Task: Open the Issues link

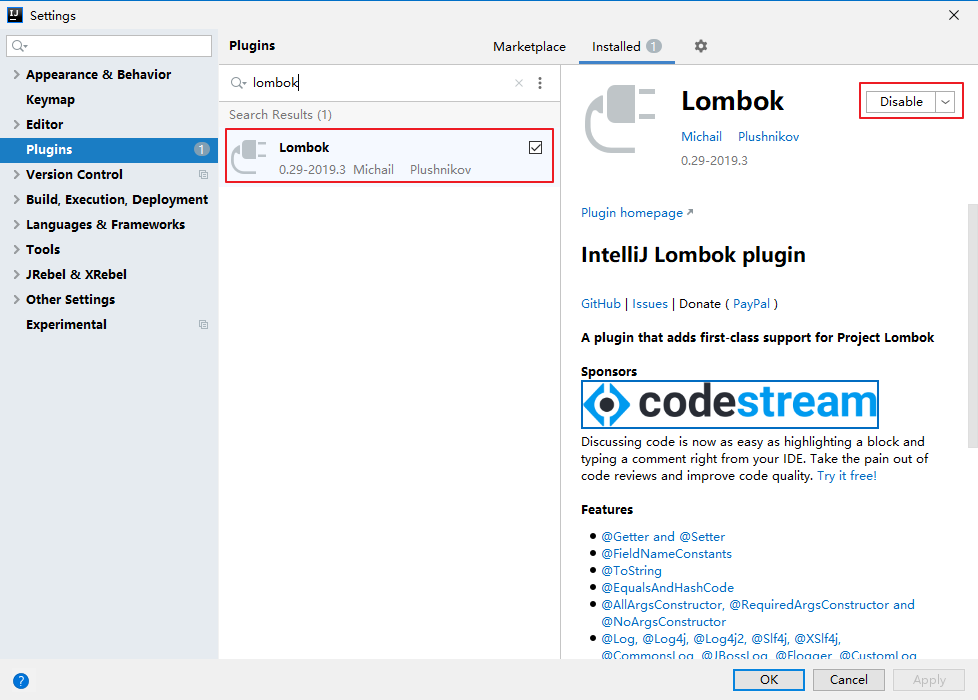Action: pyautogui.click(x=650, y=304)
